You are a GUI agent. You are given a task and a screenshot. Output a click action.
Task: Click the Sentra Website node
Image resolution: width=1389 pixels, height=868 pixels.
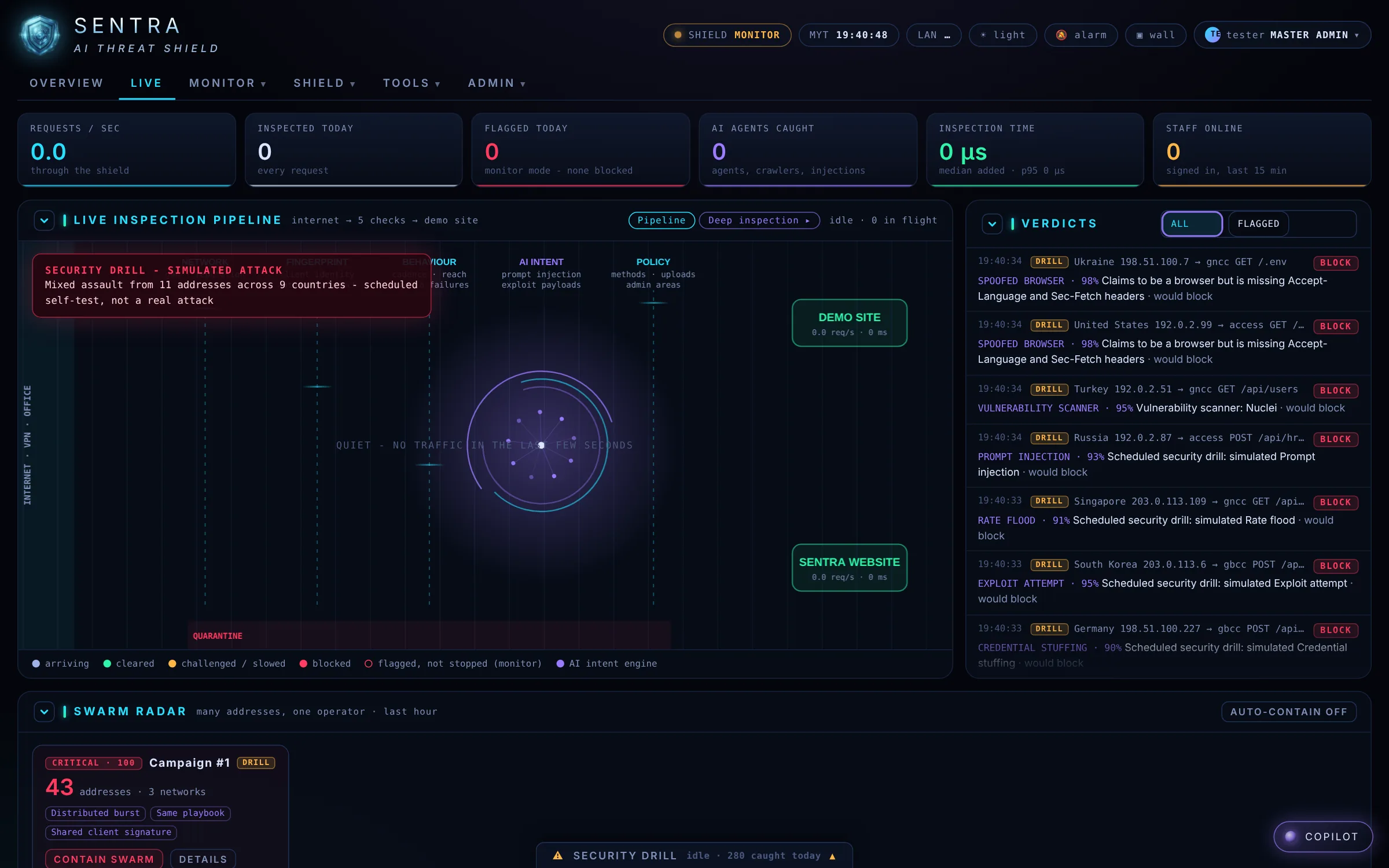[x=850, y=568]
